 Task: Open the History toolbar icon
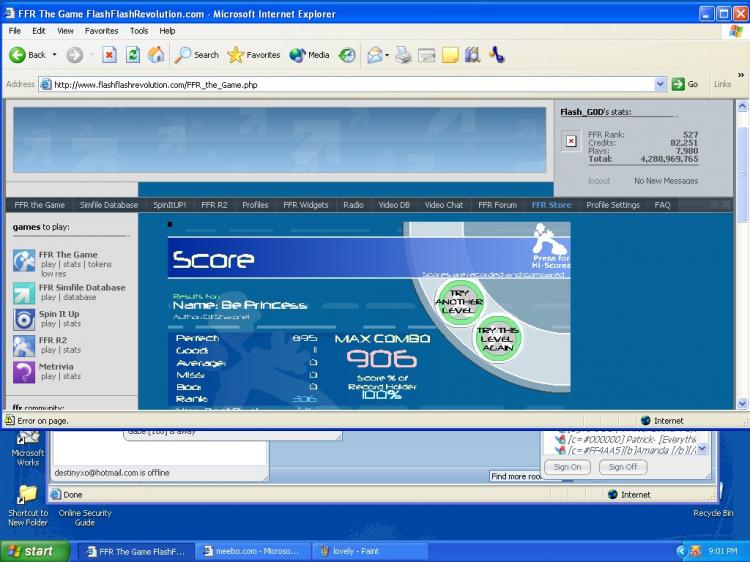coord(347,55)
